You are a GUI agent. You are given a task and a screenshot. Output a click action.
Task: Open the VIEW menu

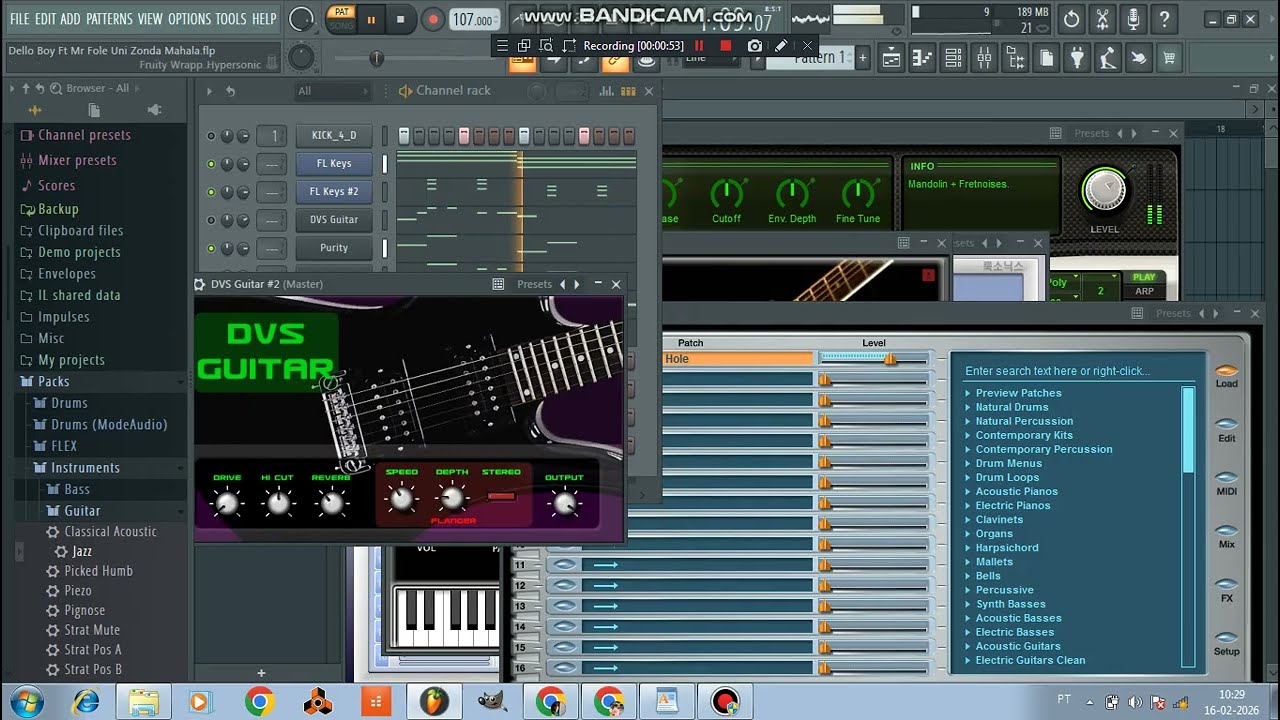[150, 19]
